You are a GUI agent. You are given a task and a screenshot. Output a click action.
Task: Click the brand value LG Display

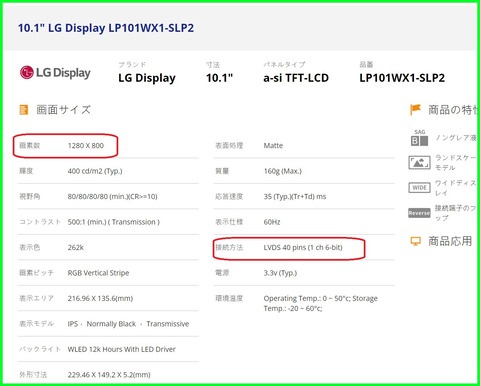(x=147, y=78)
